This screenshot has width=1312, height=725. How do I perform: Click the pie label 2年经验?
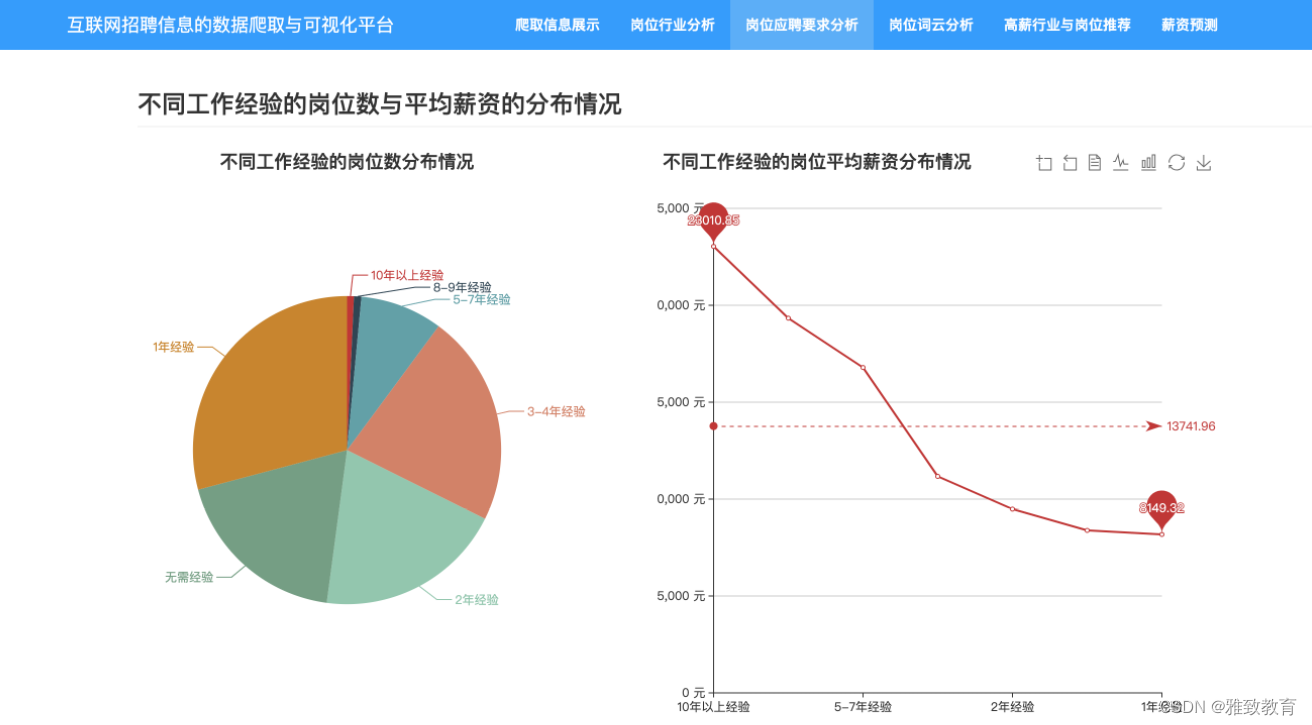[x=477, y=600]
